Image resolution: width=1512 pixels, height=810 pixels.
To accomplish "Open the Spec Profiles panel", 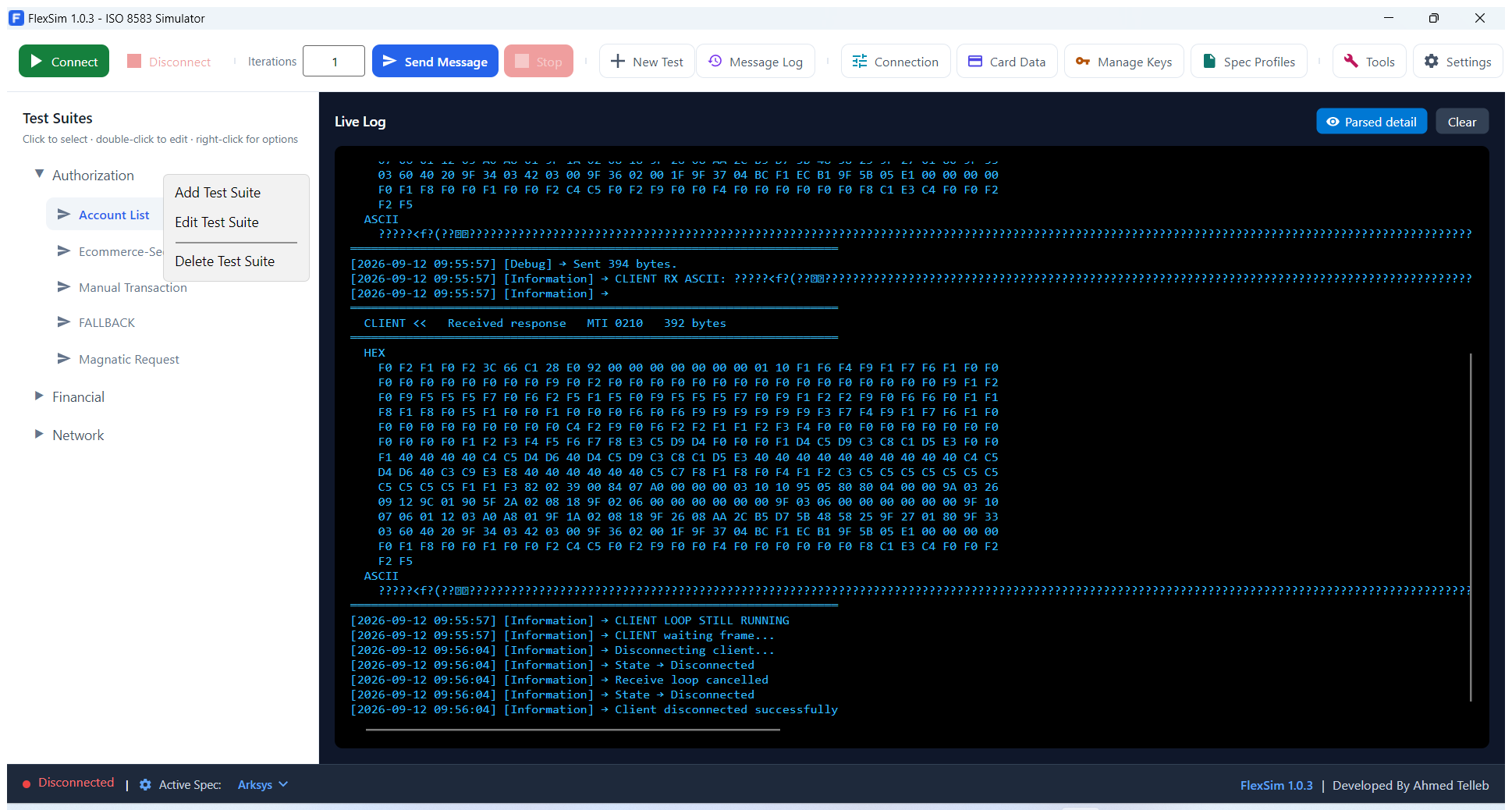I will 1249,61.
